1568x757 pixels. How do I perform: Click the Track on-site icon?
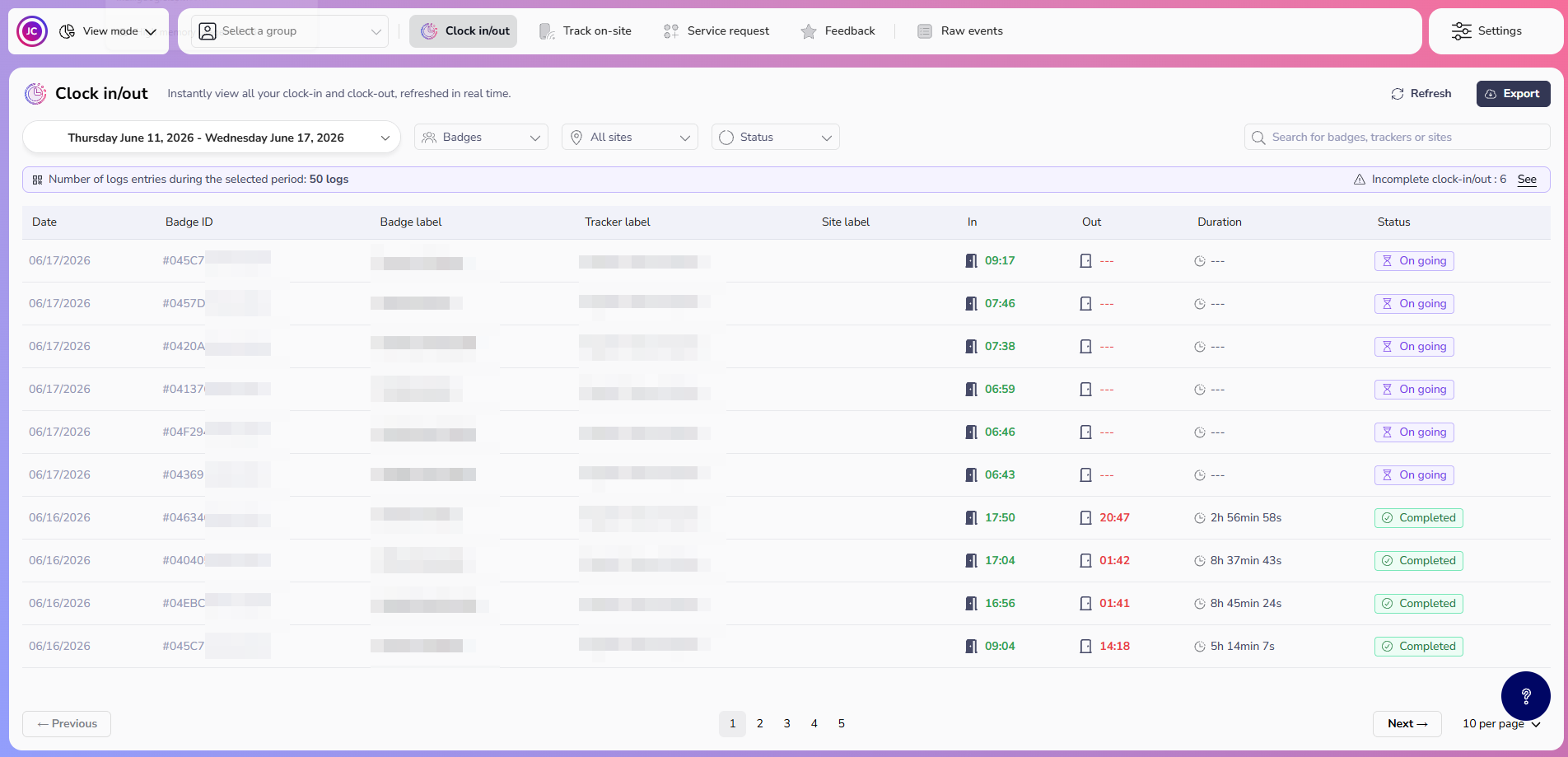point(547,31)
